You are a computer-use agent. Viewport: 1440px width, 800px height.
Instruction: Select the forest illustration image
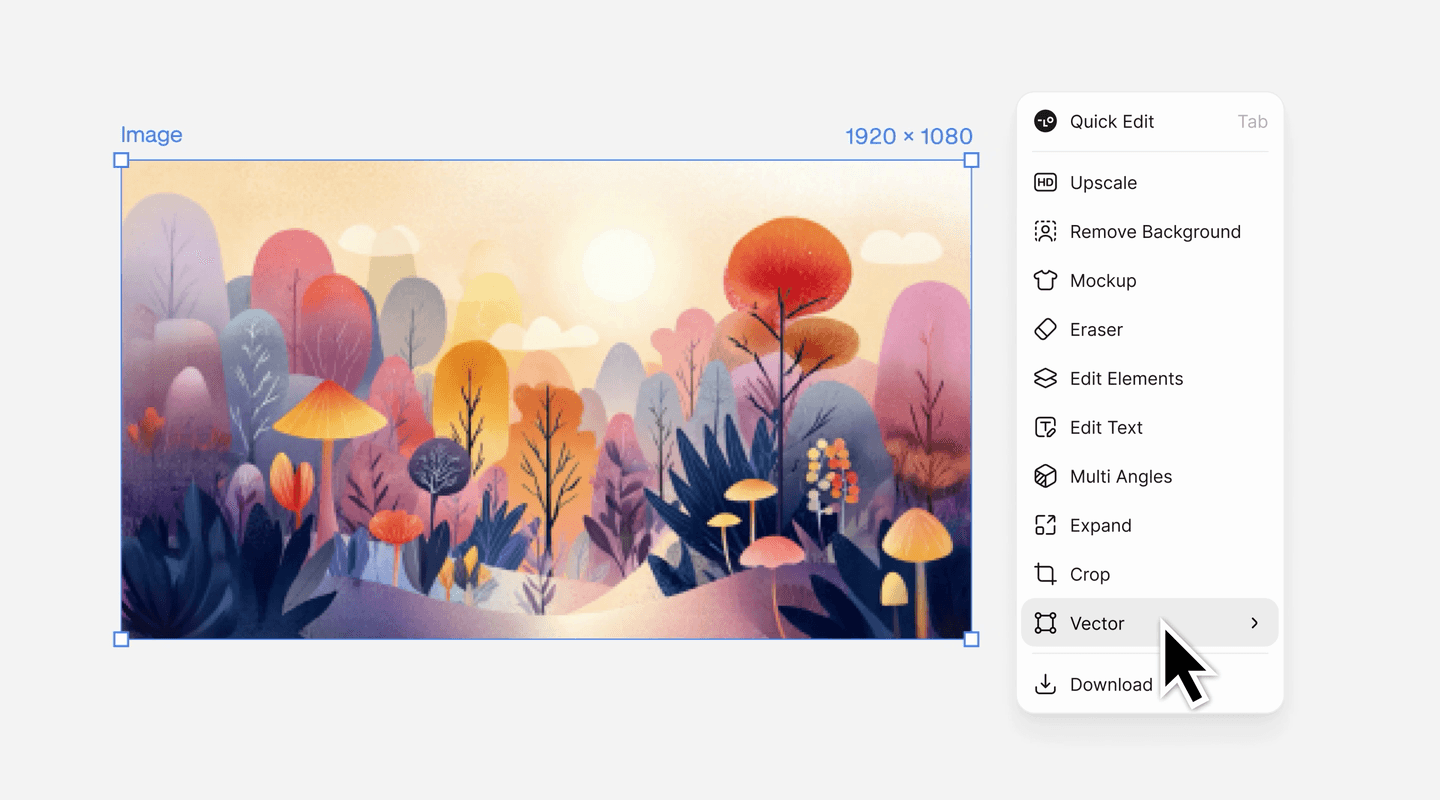coord(546,400)
